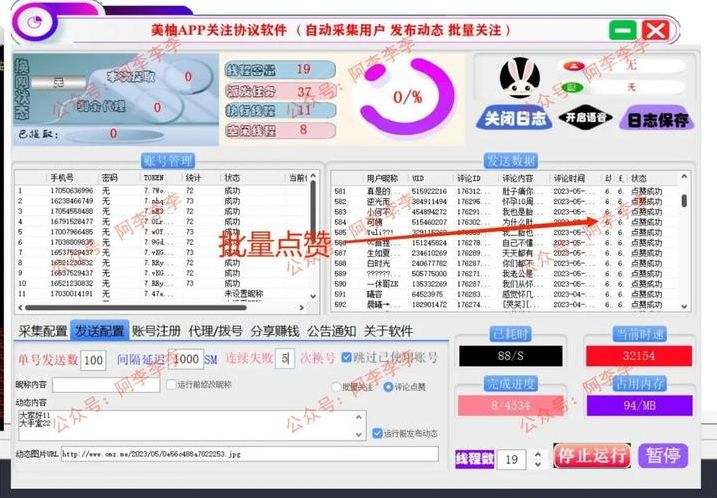Select the 批量关注 radio button
The height and width of the screenshot is (498, 717).
[337, 387]
